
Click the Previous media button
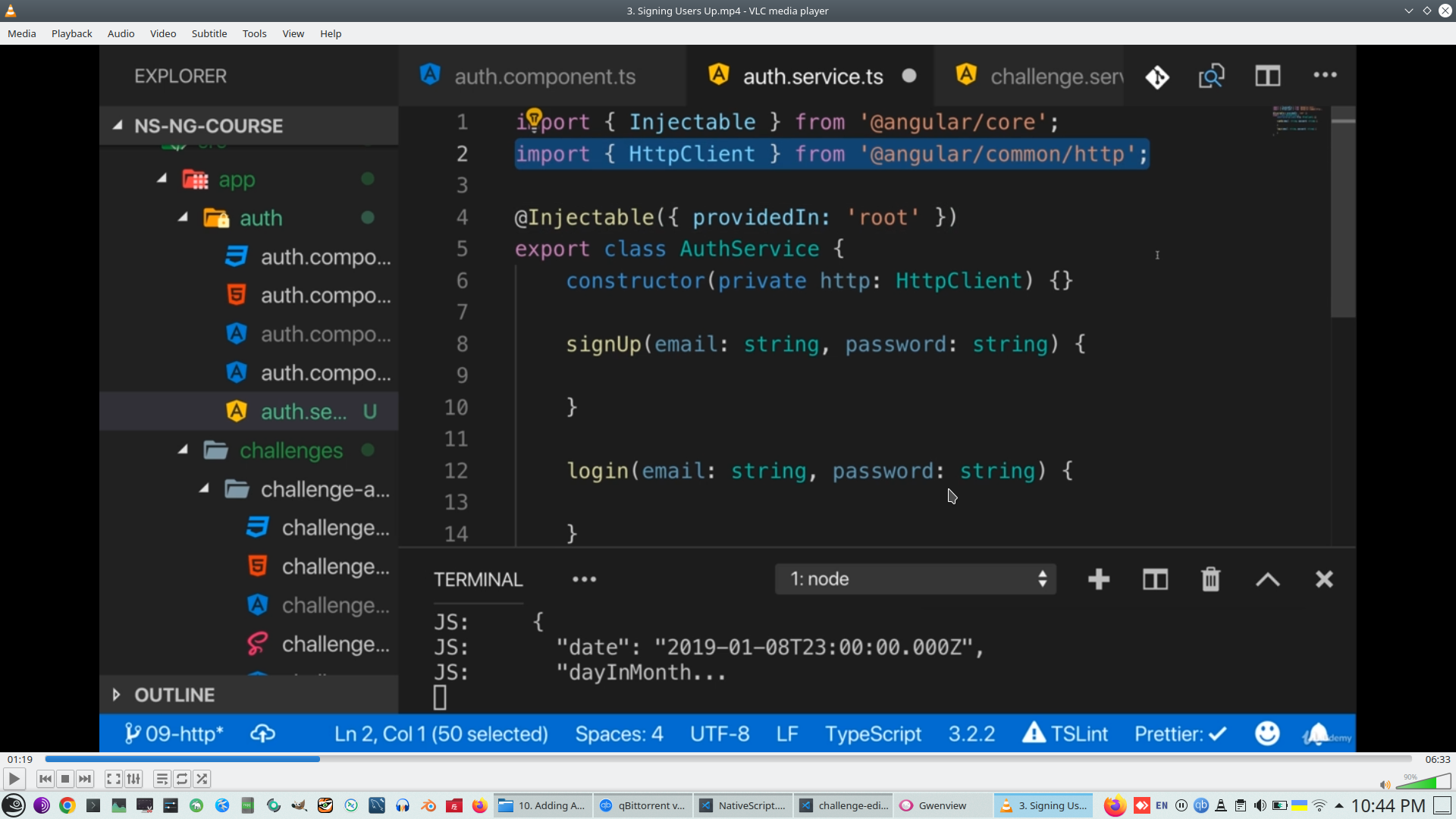(x=45, y=779)
